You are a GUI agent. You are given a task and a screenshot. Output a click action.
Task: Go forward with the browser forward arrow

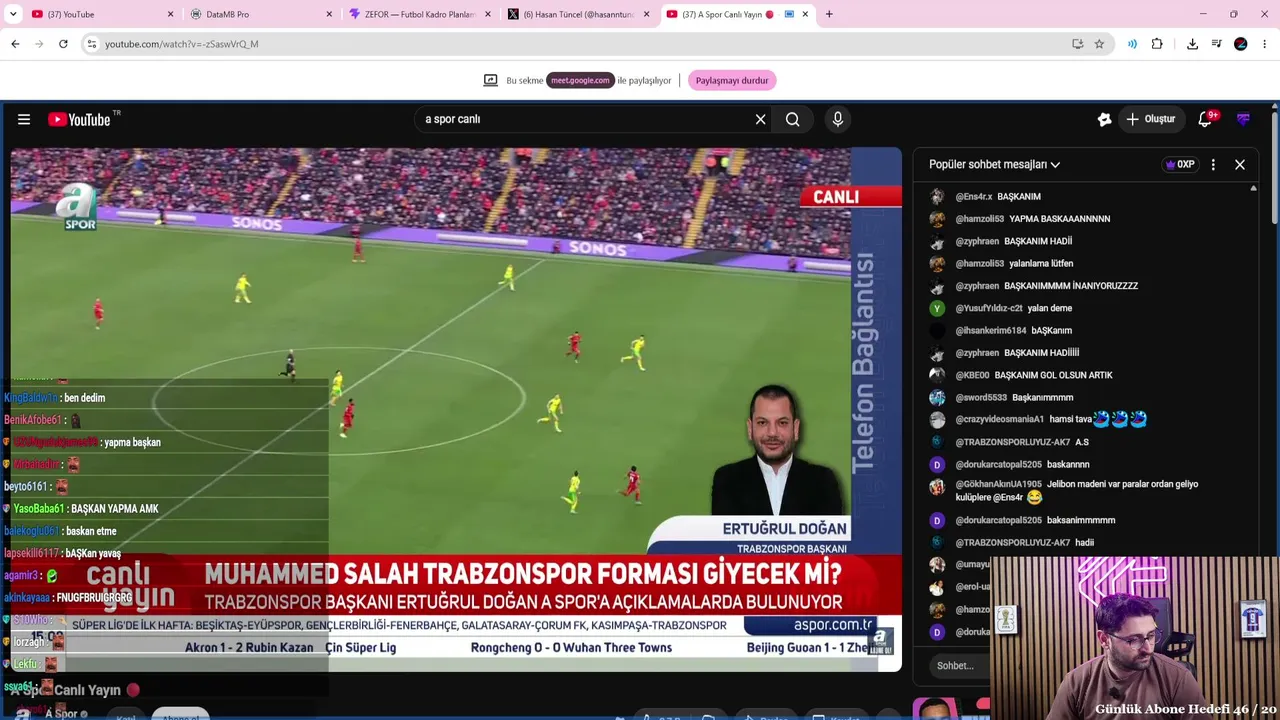coord(39,44)
